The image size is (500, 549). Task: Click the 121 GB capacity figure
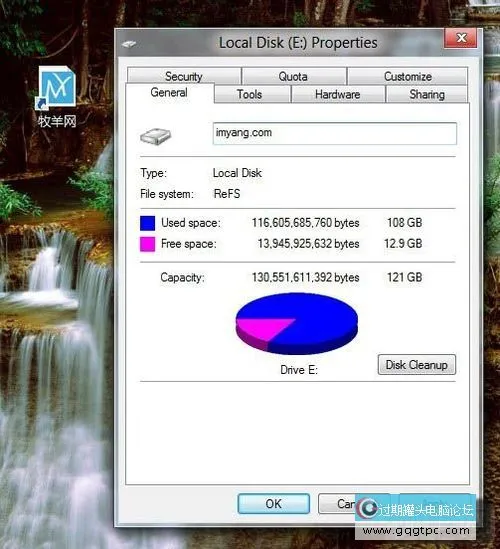(404, 277)
